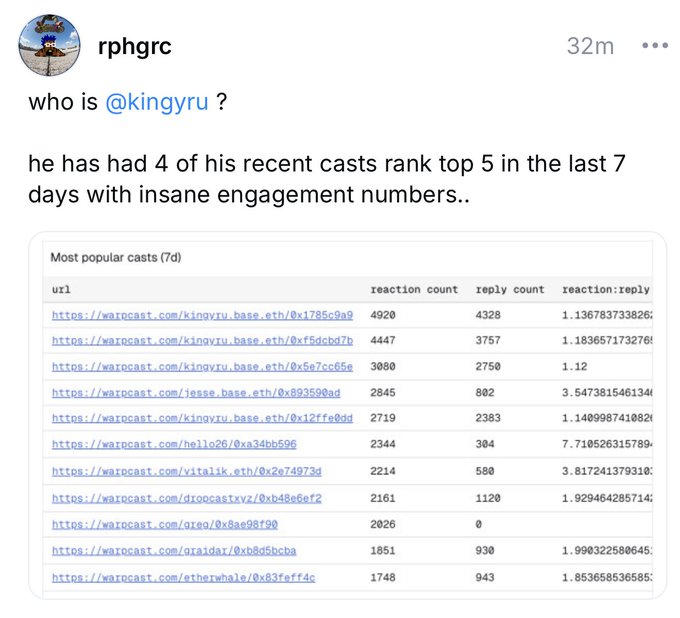
Task: Open the kingyru 0x12ffe0dd cast link
Action: [202, 418]
